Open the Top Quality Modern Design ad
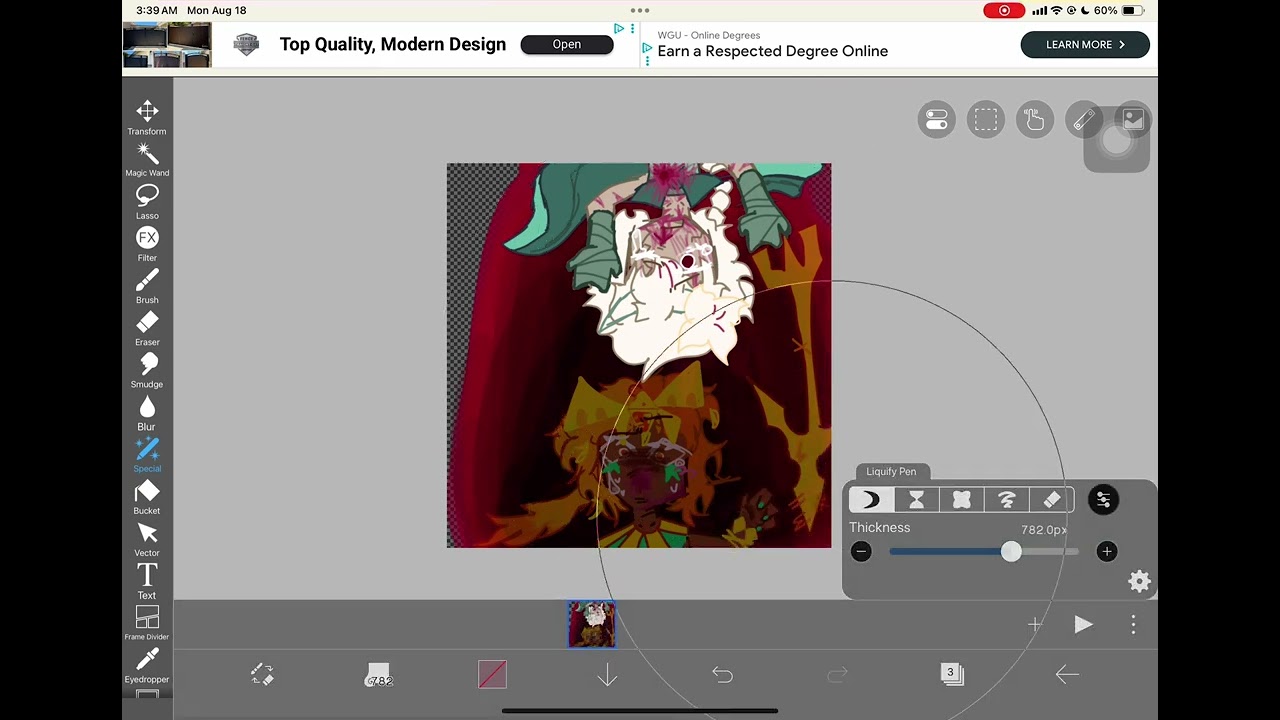 (566, 44)
